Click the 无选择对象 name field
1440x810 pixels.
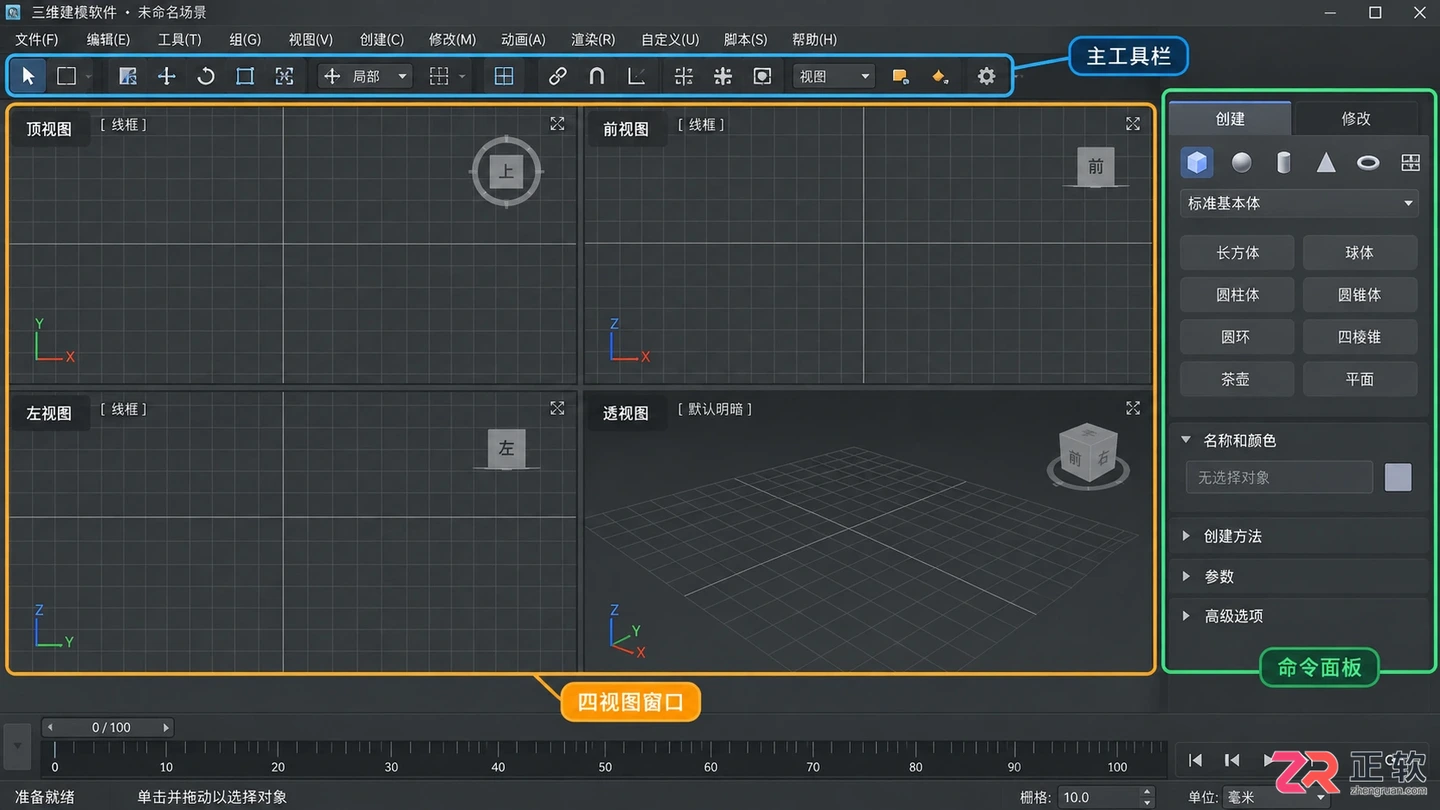(1279, 477)
